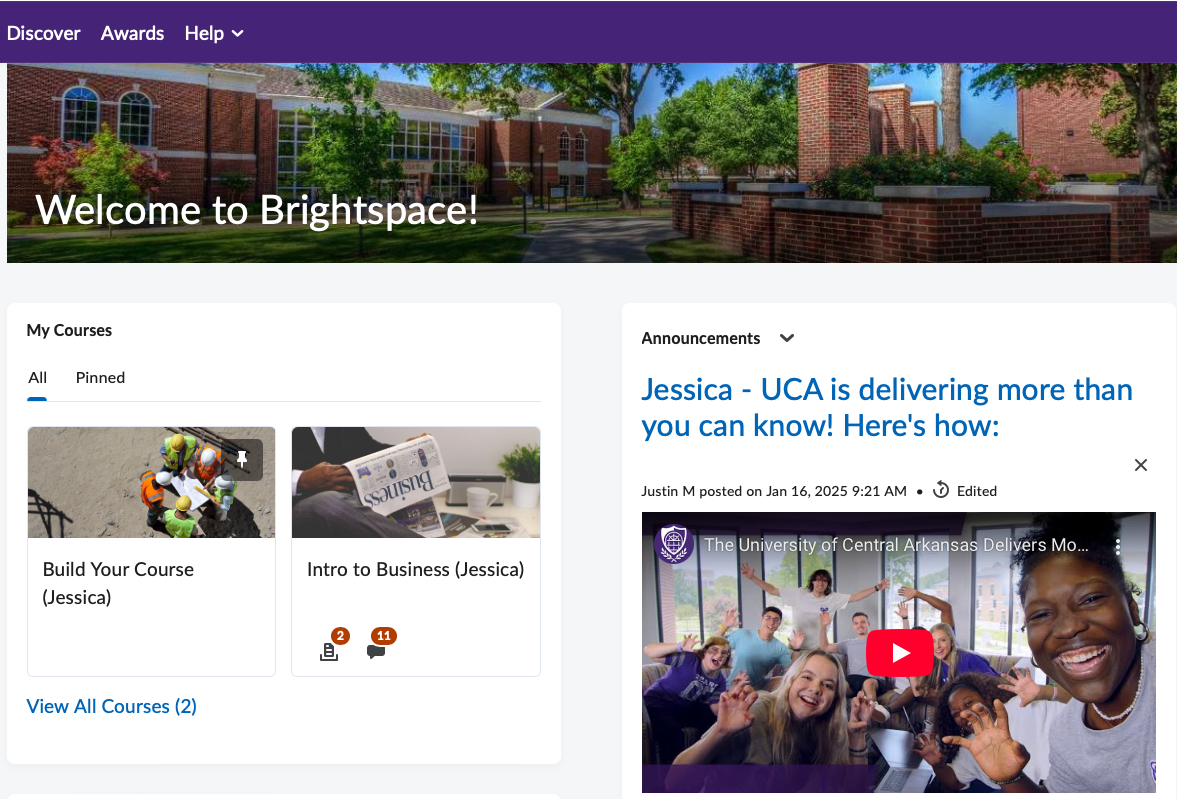Click the Intro to Business (Jessica) title

(x=415, y=569)
